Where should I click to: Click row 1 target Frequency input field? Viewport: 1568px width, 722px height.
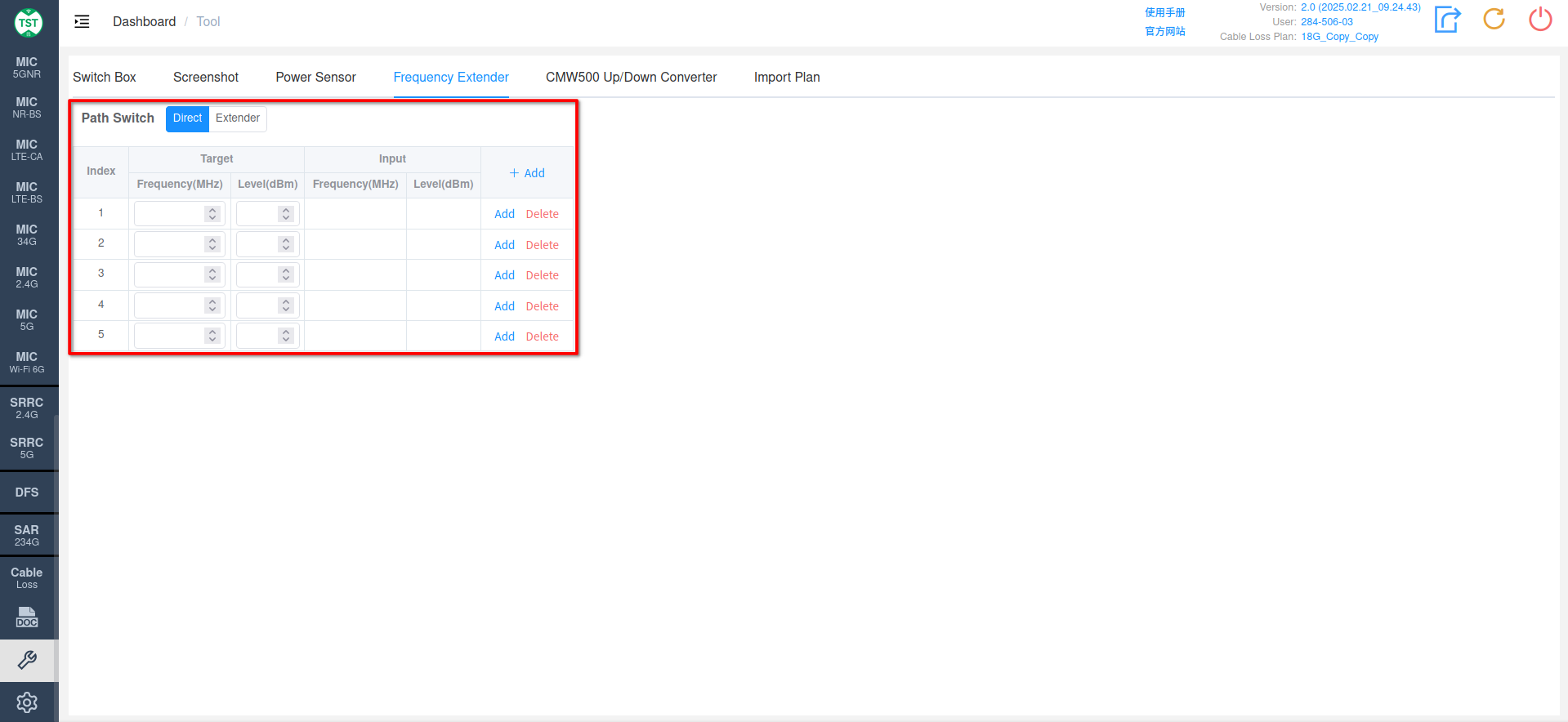[180, 214]
